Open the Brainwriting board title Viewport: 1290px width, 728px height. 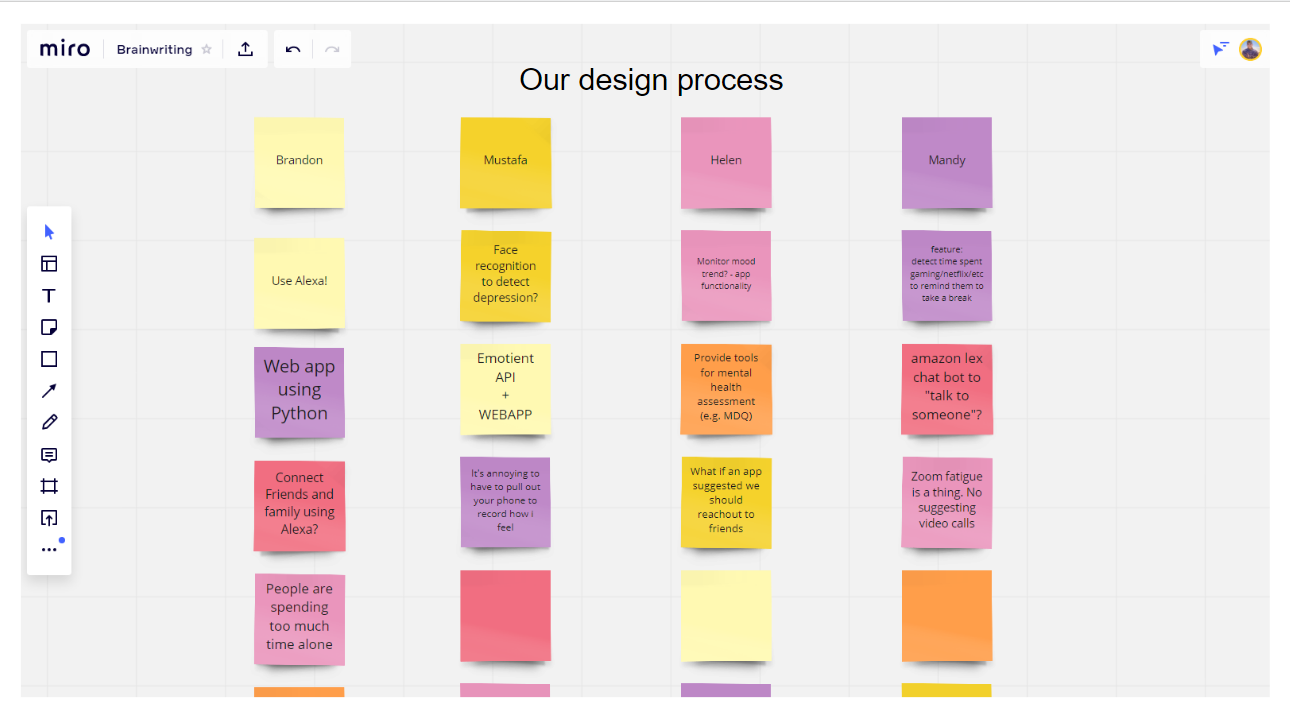click(x=154, y=49)
